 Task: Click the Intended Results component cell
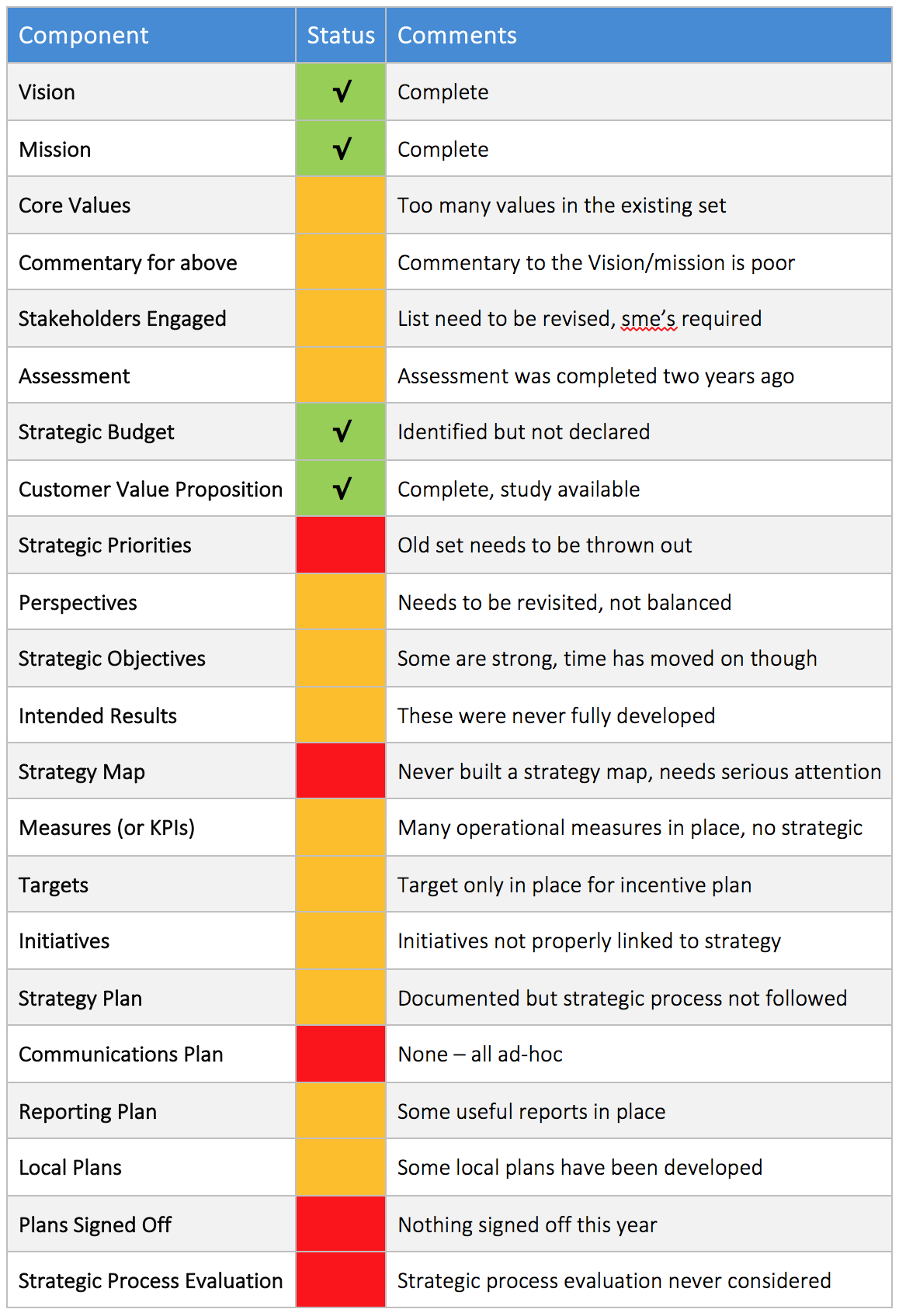[x=98, y=715]
